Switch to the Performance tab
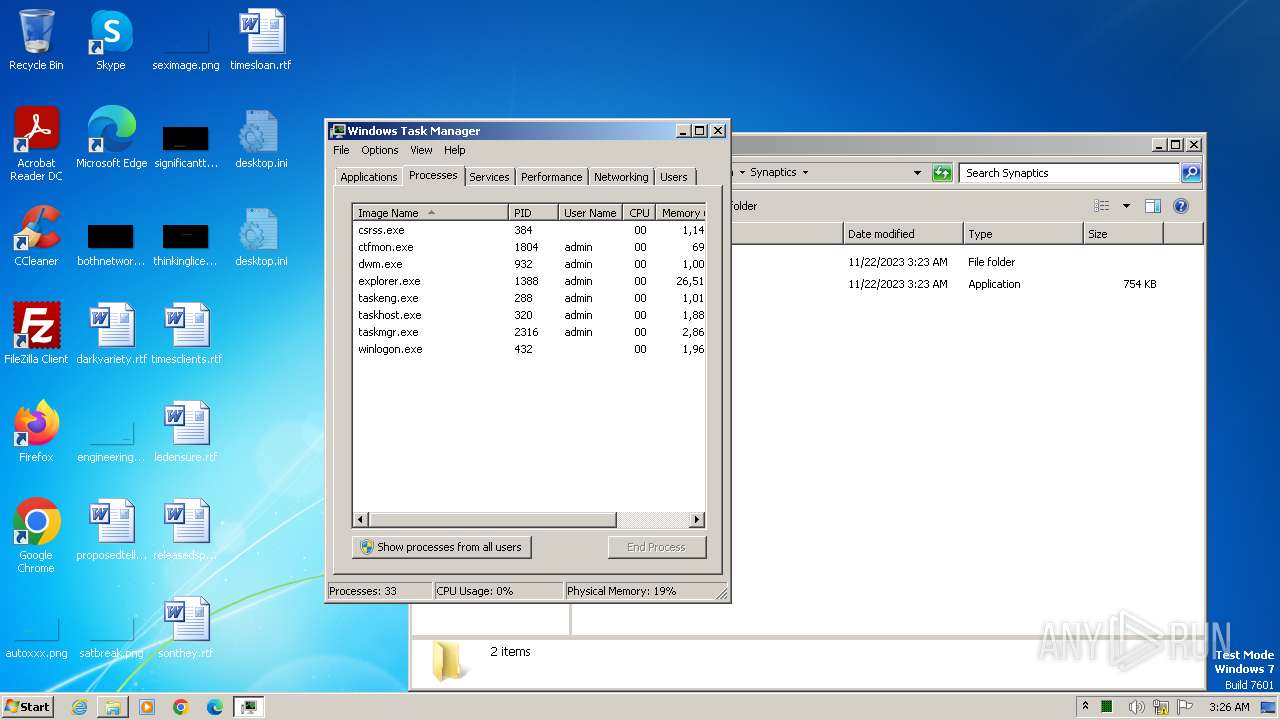The height and width of the screenshot is (720, 1280). [x=551, y=177]
